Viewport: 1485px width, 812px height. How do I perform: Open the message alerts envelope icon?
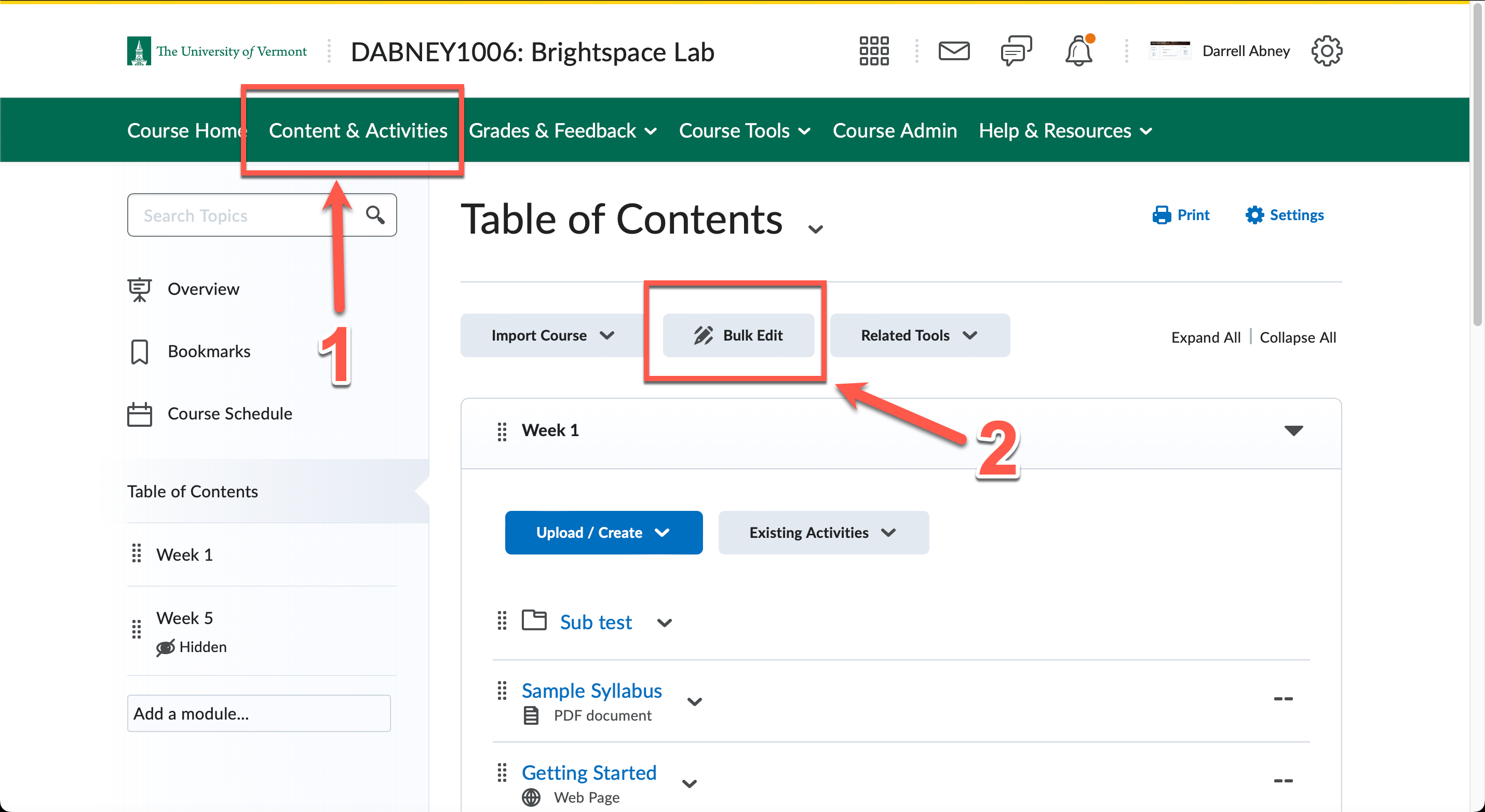tap(953, 51)
